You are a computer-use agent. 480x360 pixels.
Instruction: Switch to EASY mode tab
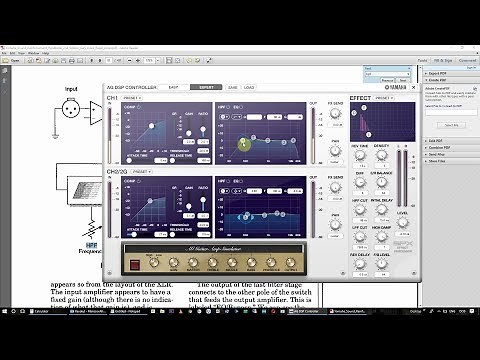pos(173,87)
